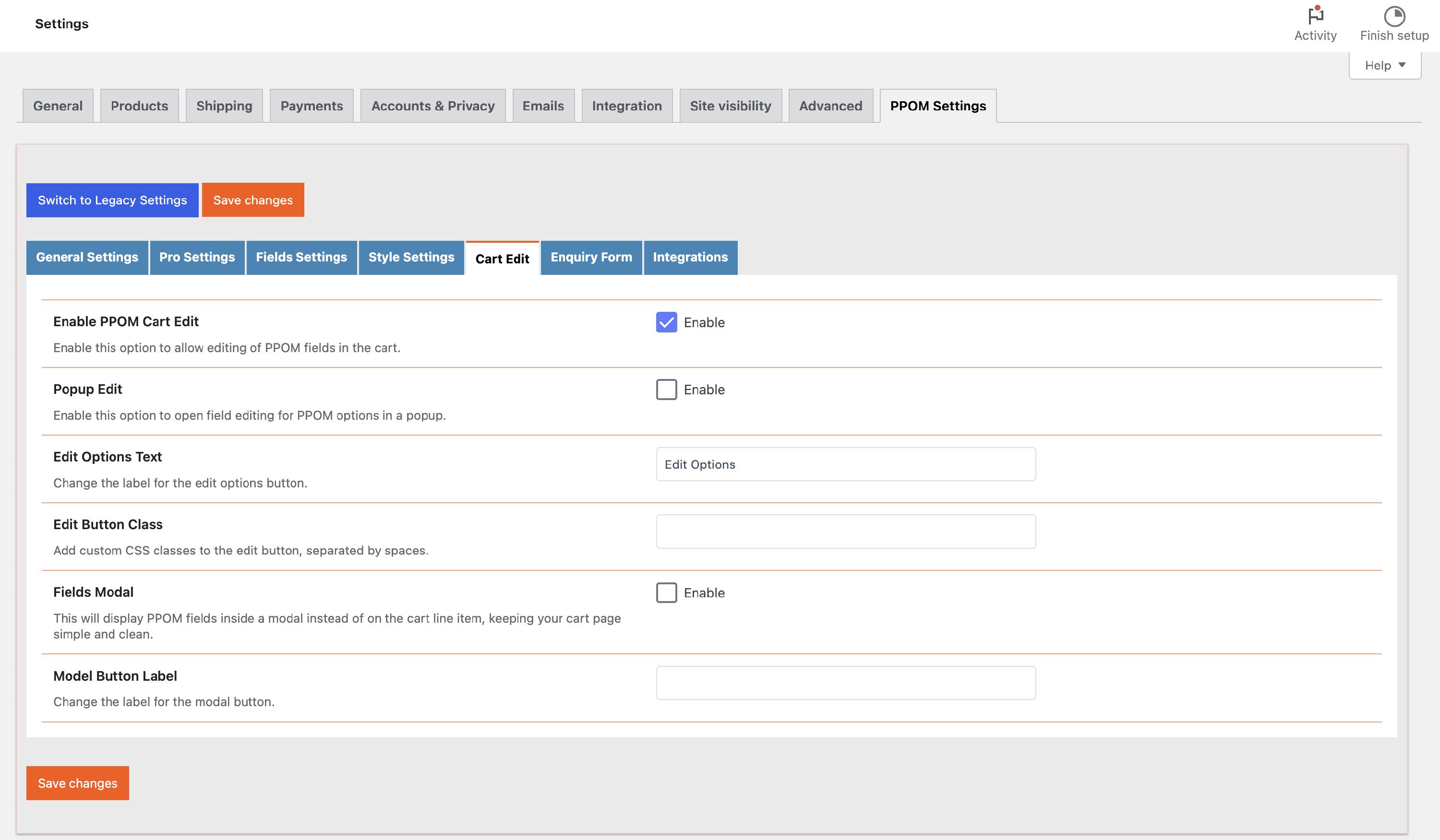Select the Site visibility tab
The width and height of the screenshot is (1440, 840).
(730, 106)
